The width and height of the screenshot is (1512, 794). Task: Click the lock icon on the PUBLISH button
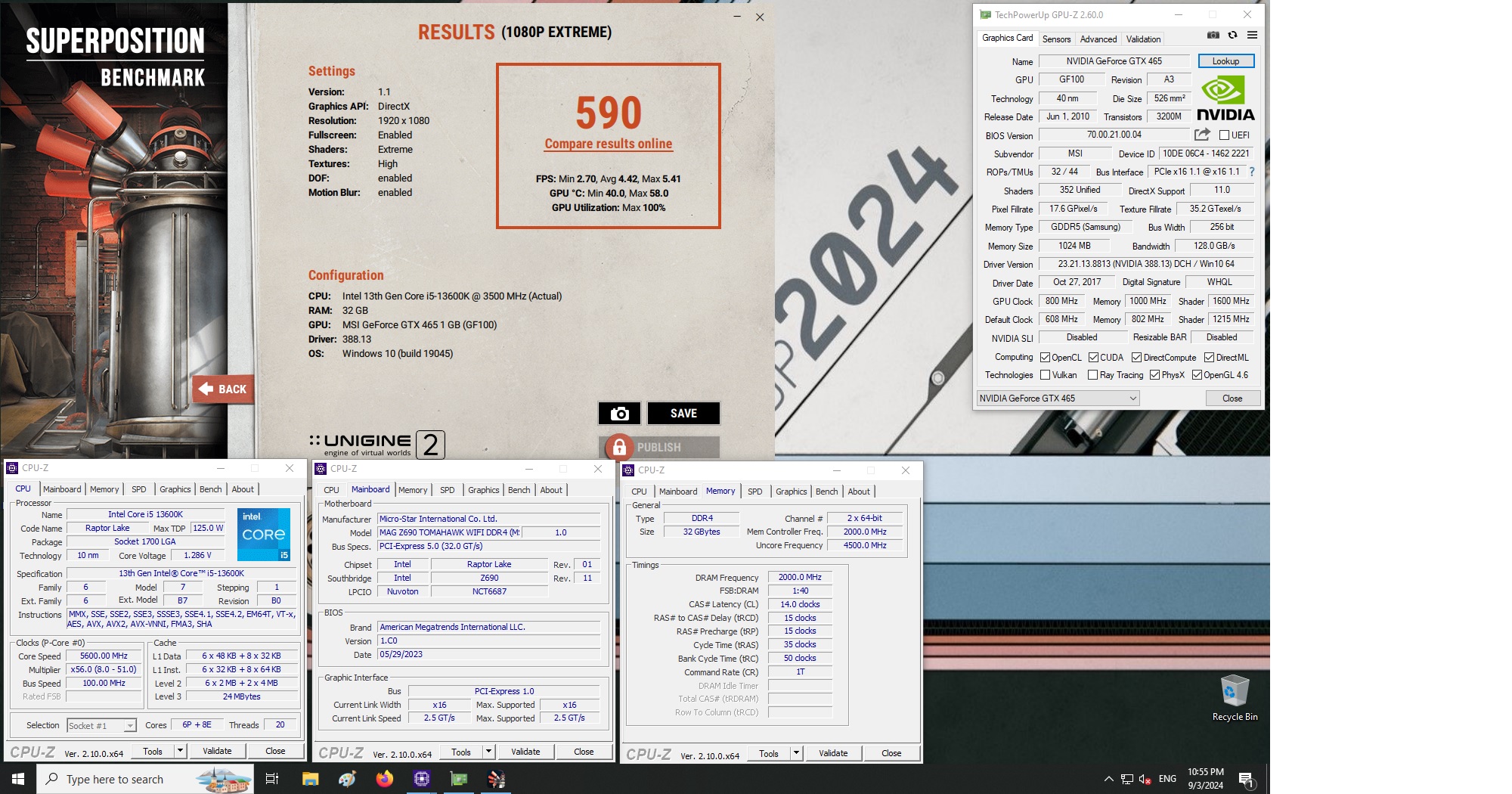(x=619, y=447)
